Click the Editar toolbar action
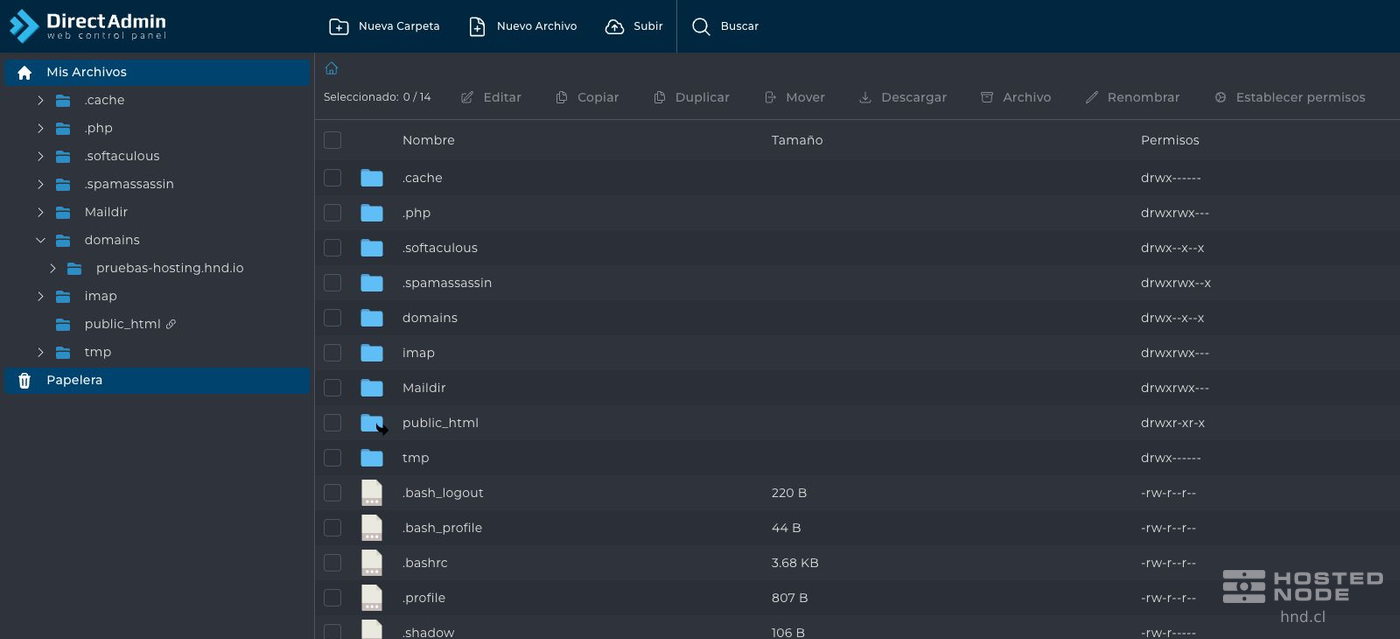Image resolution: width=1400 pixels, height=639 pixels. tap(491, 97)
